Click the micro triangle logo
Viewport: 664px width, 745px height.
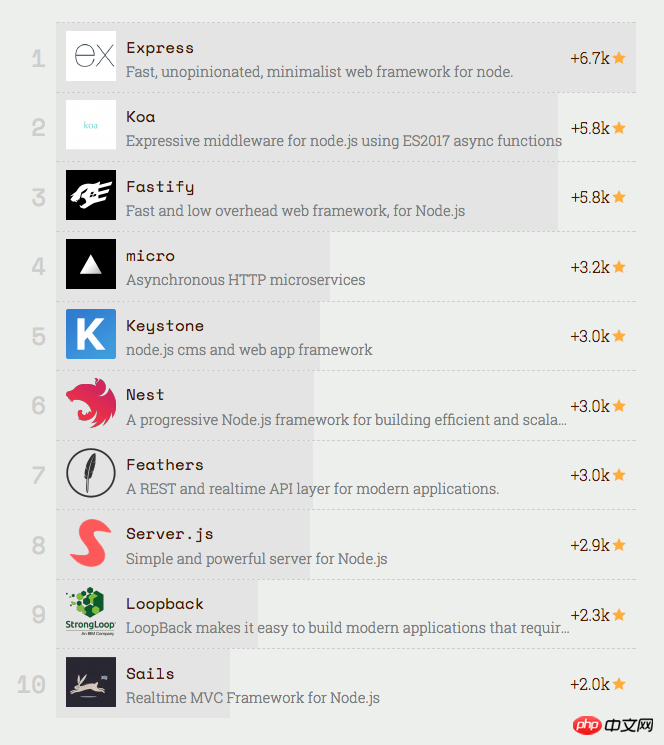coord(91,264)
